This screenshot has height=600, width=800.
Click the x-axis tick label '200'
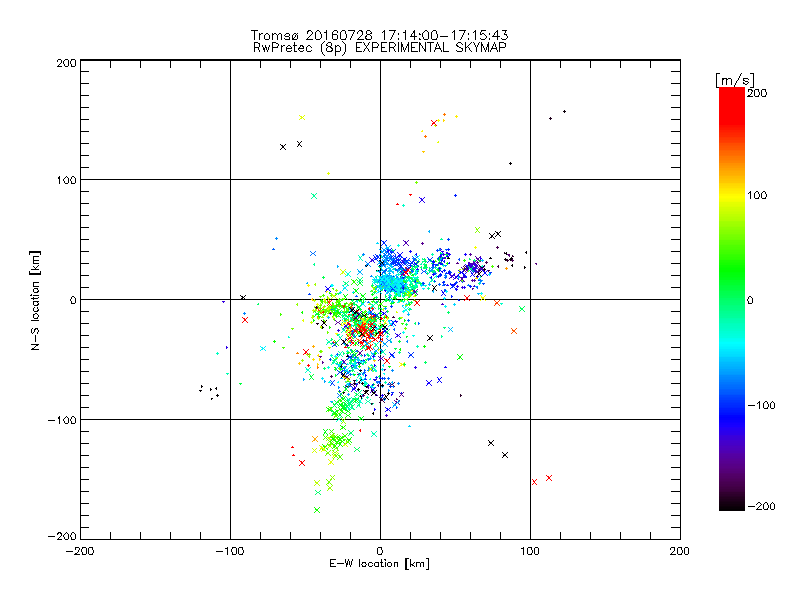[680, 551]
